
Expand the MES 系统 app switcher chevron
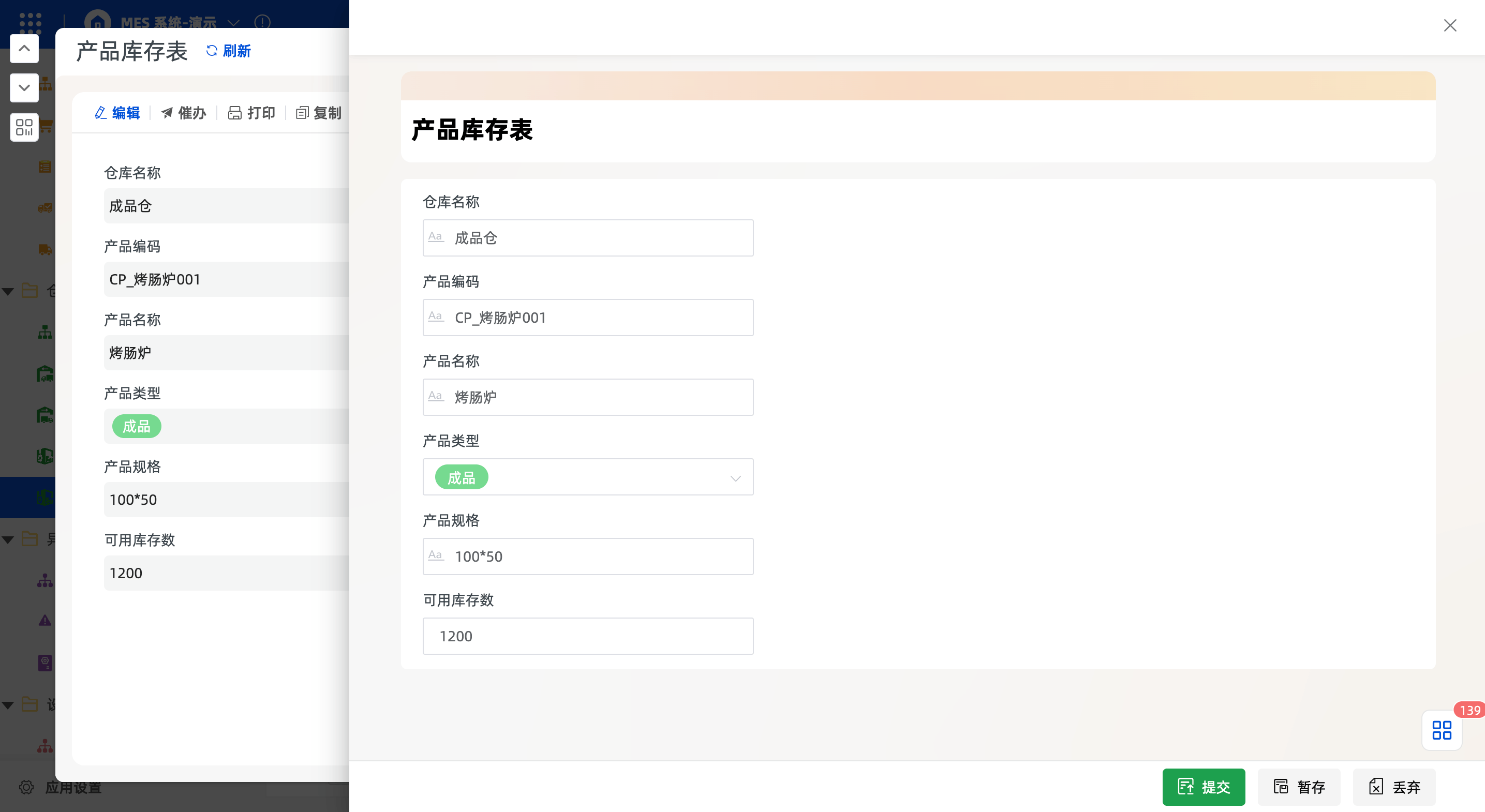click(233, 22)
